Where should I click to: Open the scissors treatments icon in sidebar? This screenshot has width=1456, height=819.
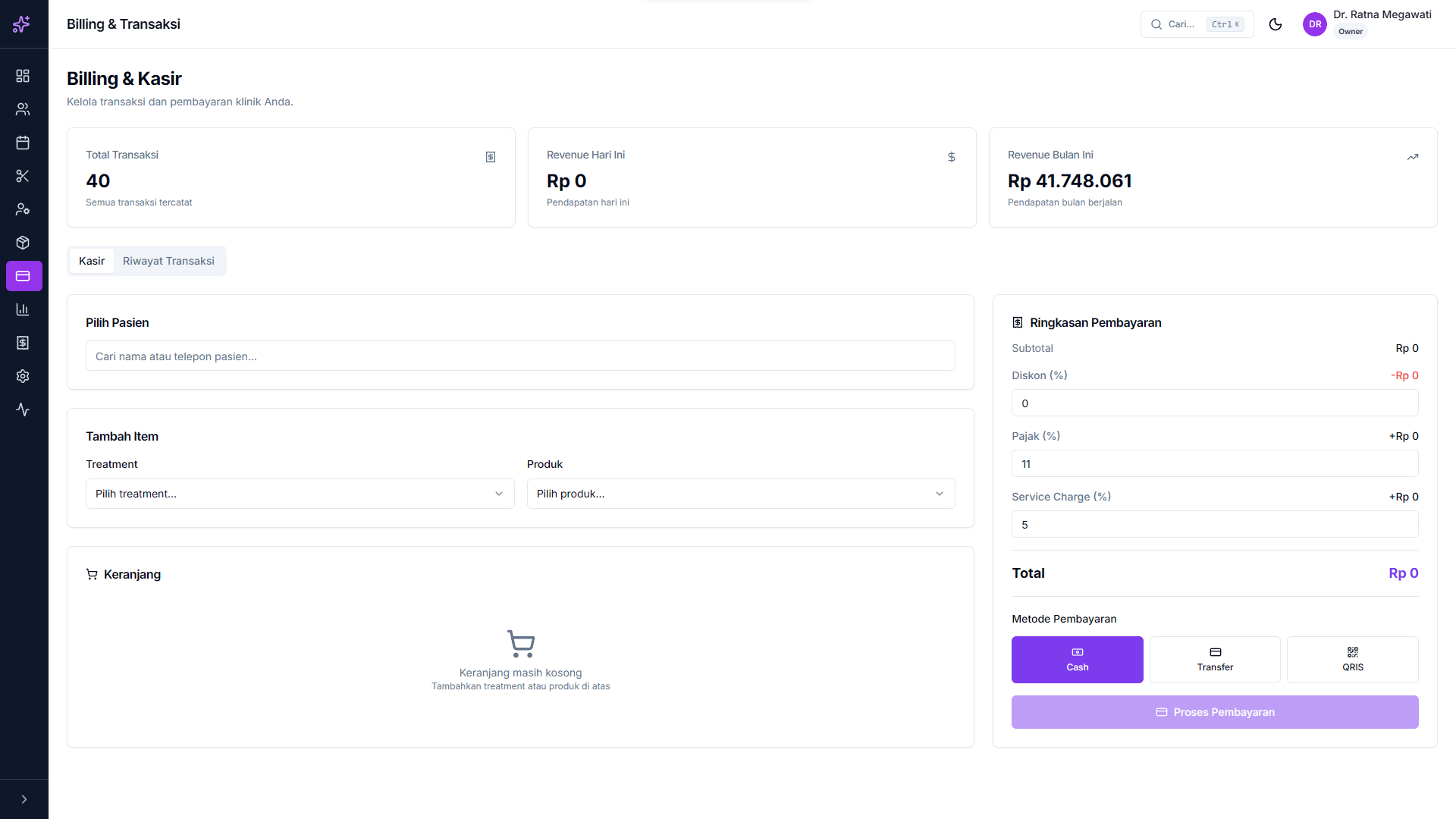(23, 176)
